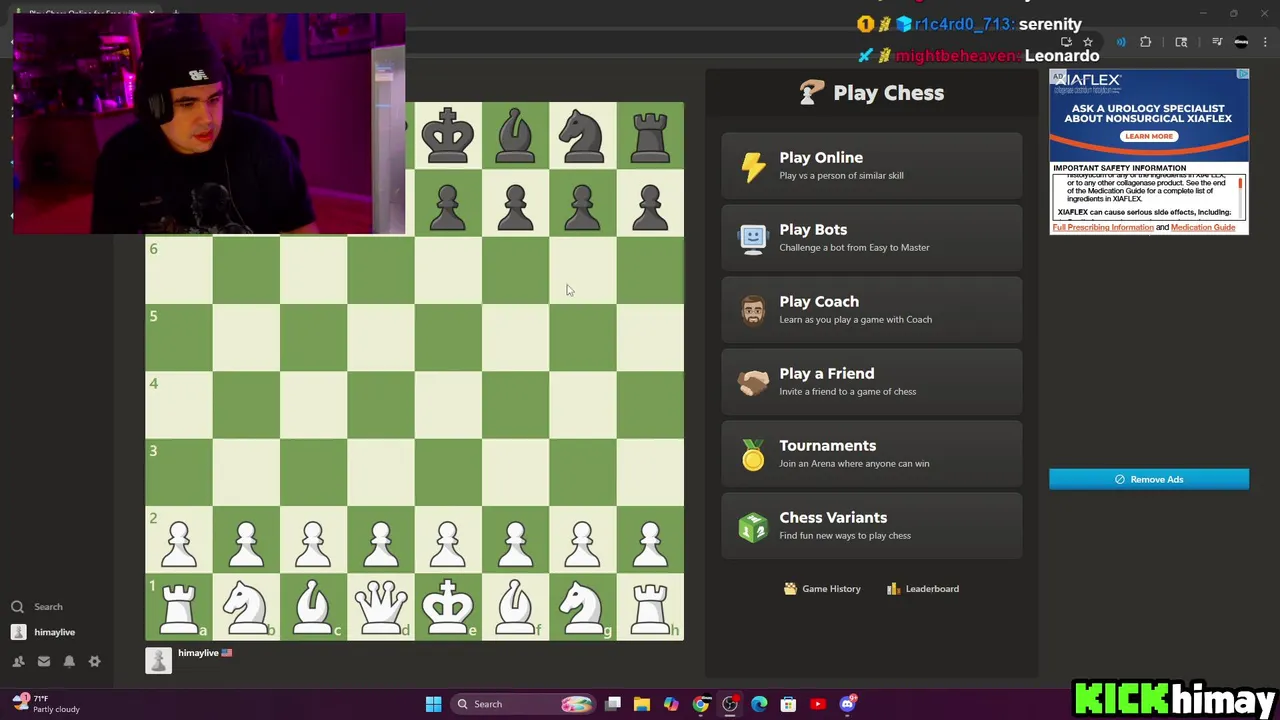This screenshot has width=1280, height=720.
Task: Click the himaylive player avatar below the board
Action: [159, 660]
